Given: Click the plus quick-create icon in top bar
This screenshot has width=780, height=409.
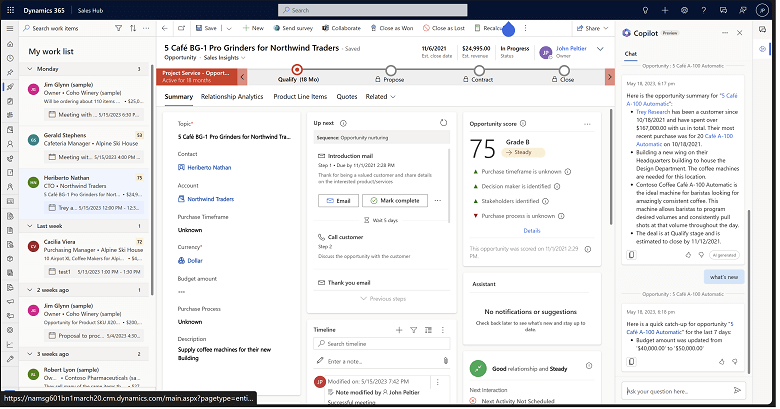Looking at the screenshot, I should point(665,10).
